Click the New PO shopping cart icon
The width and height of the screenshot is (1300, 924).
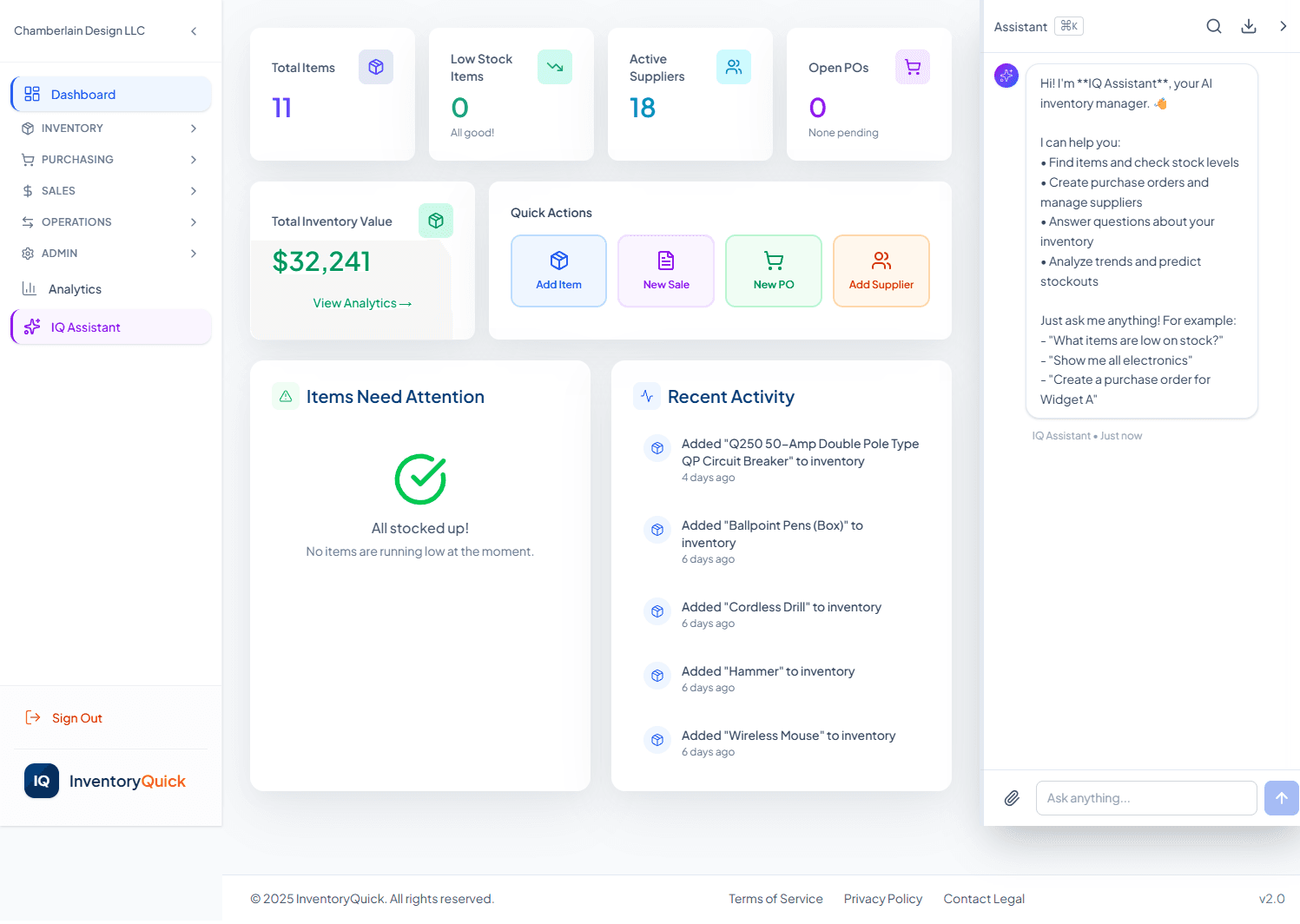(x=773, y=260)
